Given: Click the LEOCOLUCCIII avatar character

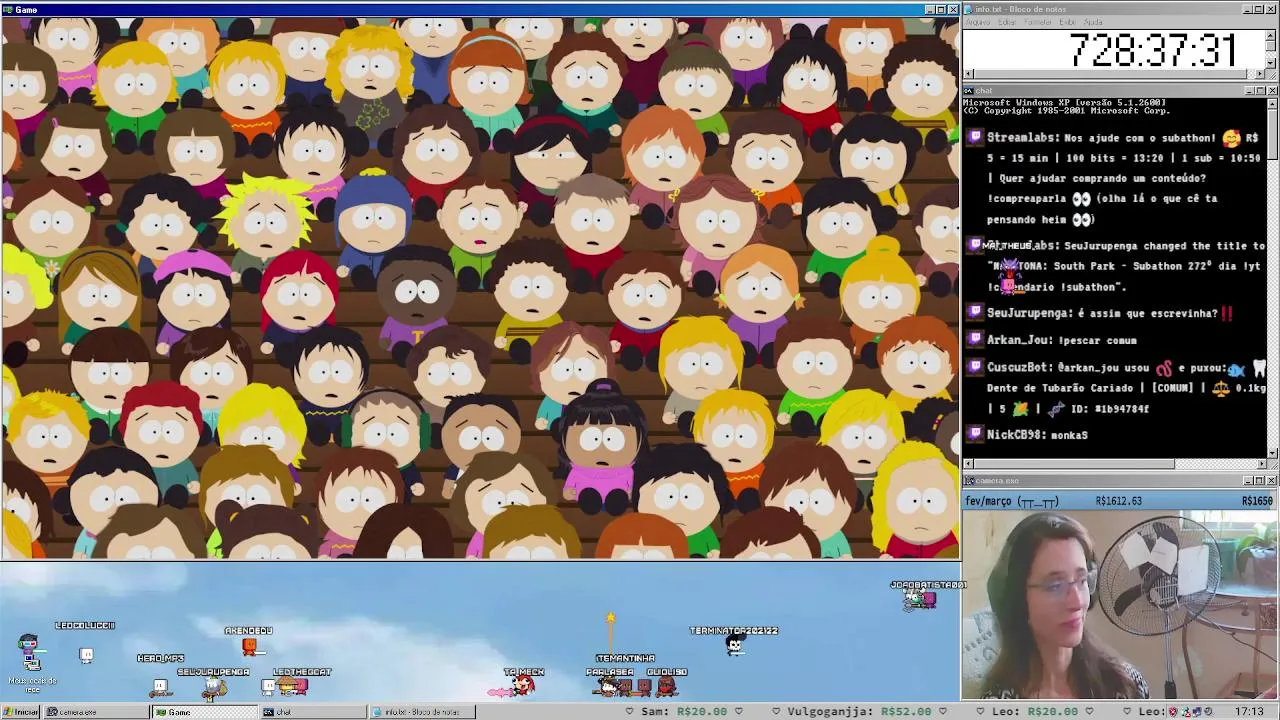Looking at the screenshot, I should [x=86, y=655].
